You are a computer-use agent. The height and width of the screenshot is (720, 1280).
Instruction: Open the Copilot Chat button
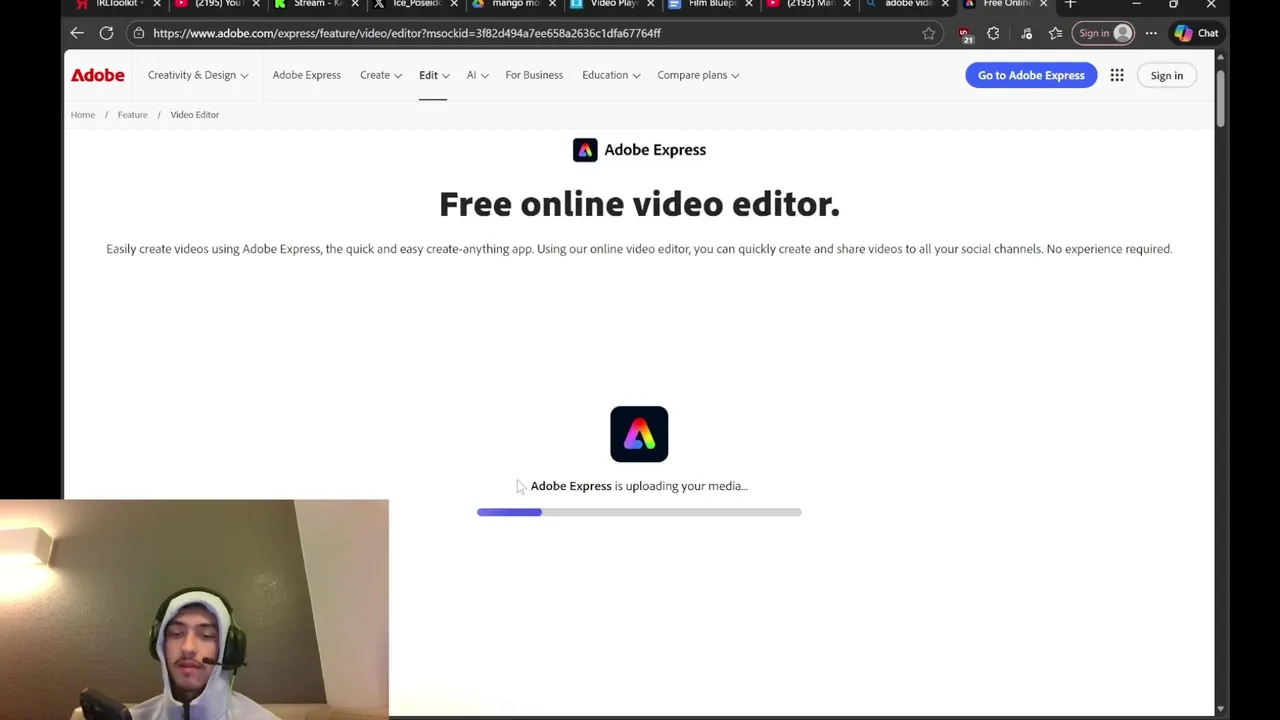(1197, 33)
